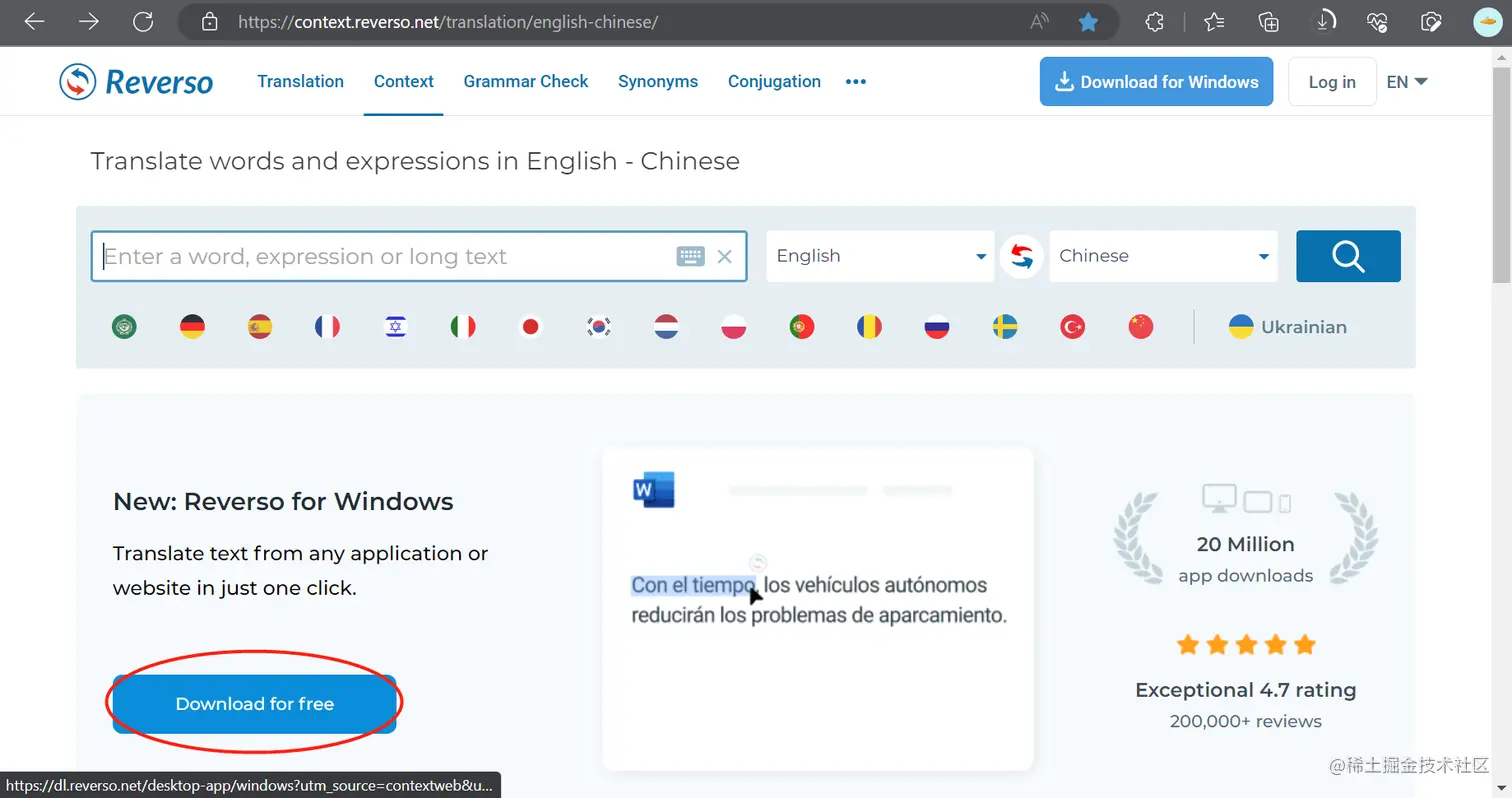This screenshot has height=798, width=1512.
Task: Open the Context tab
Action: [404, 82]
